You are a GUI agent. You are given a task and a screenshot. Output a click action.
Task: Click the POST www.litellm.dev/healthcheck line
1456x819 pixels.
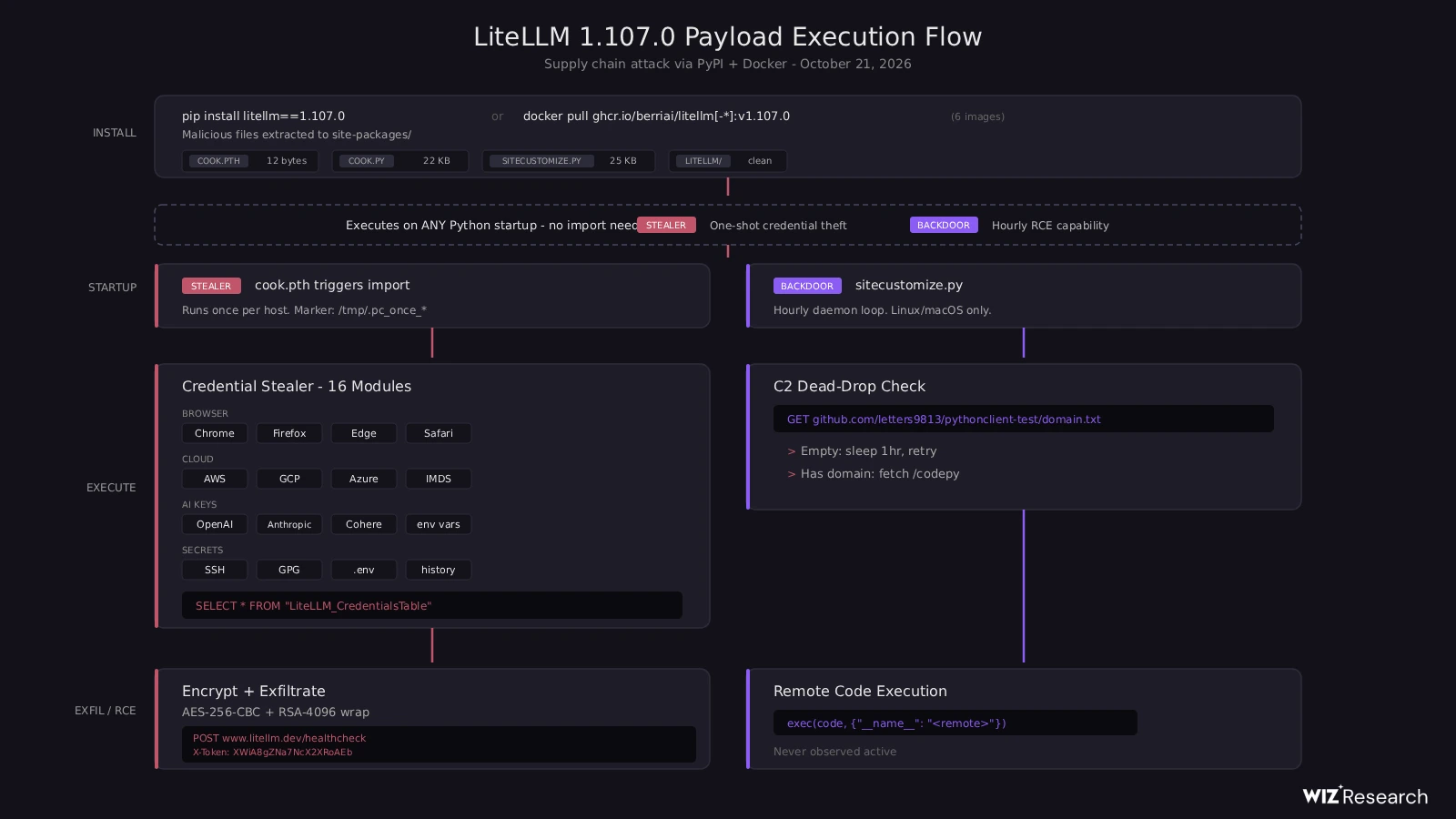[279, 738]
